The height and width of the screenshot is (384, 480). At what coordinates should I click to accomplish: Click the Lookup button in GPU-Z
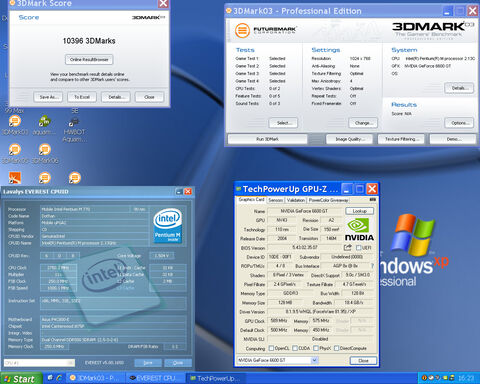click(x=360, y=211)
